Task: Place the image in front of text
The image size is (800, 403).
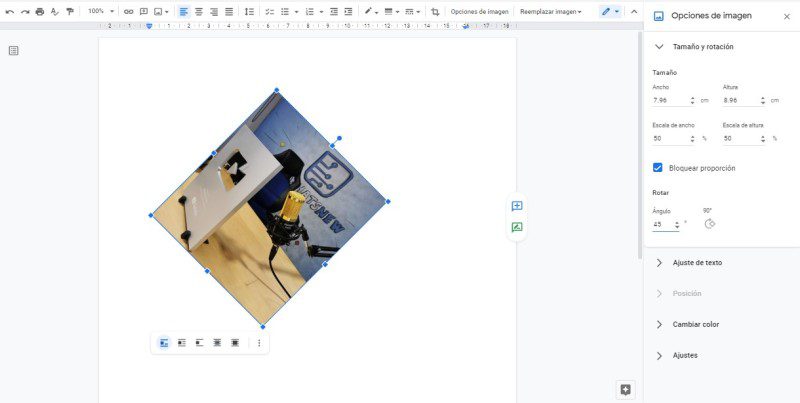Action: [x=235, y=343]
